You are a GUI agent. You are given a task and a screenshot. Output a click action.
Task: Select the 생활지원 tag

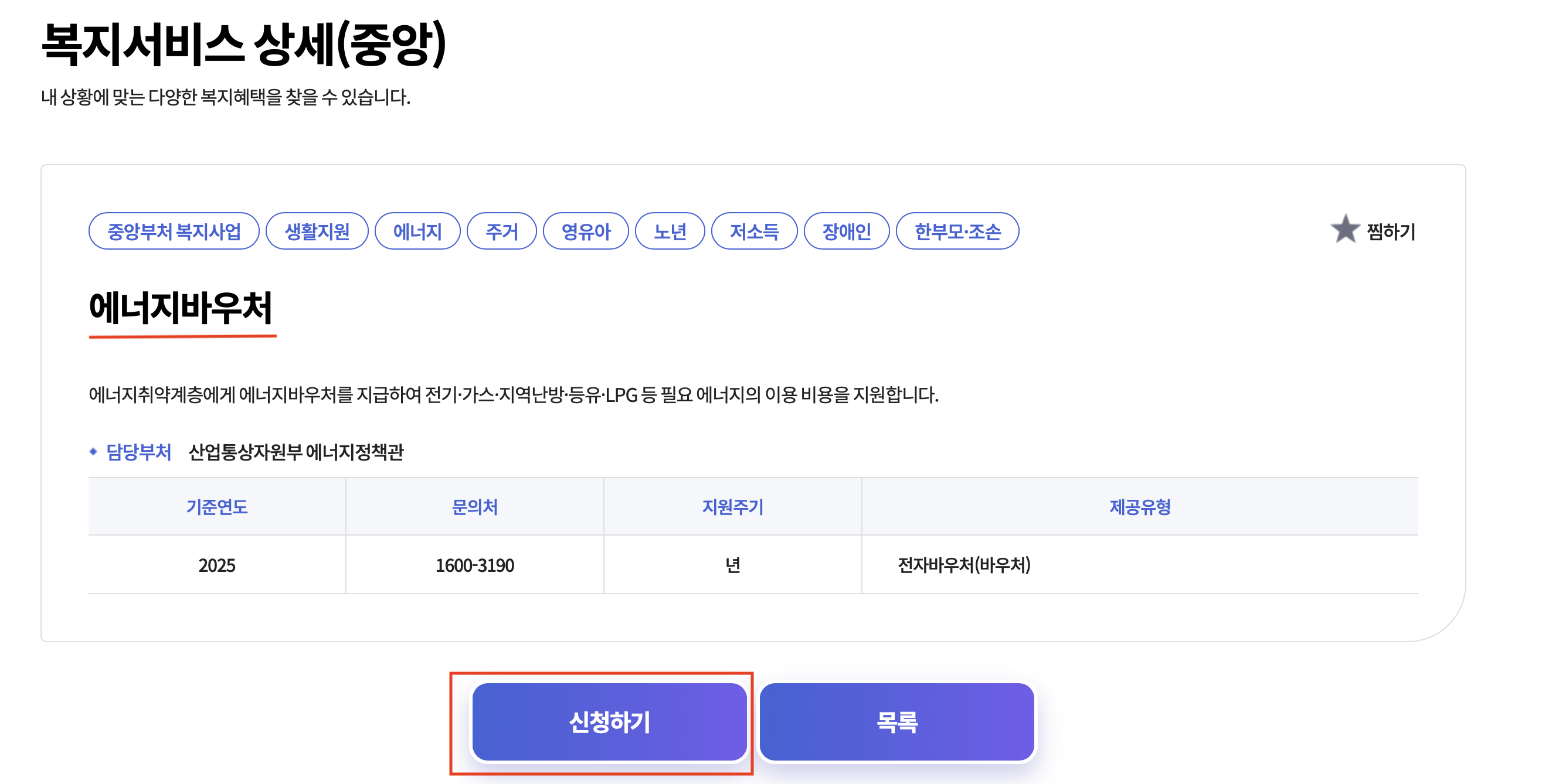317,231
